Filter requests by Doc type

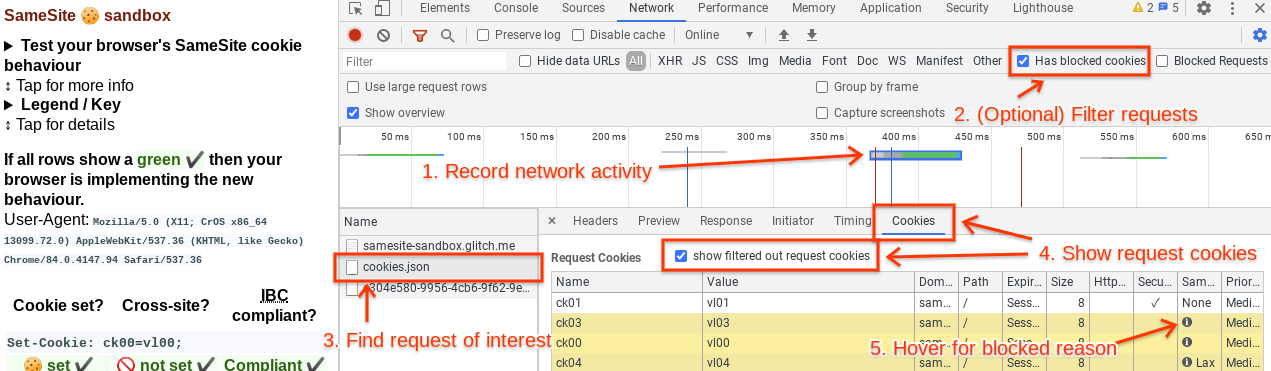[867, 61]
